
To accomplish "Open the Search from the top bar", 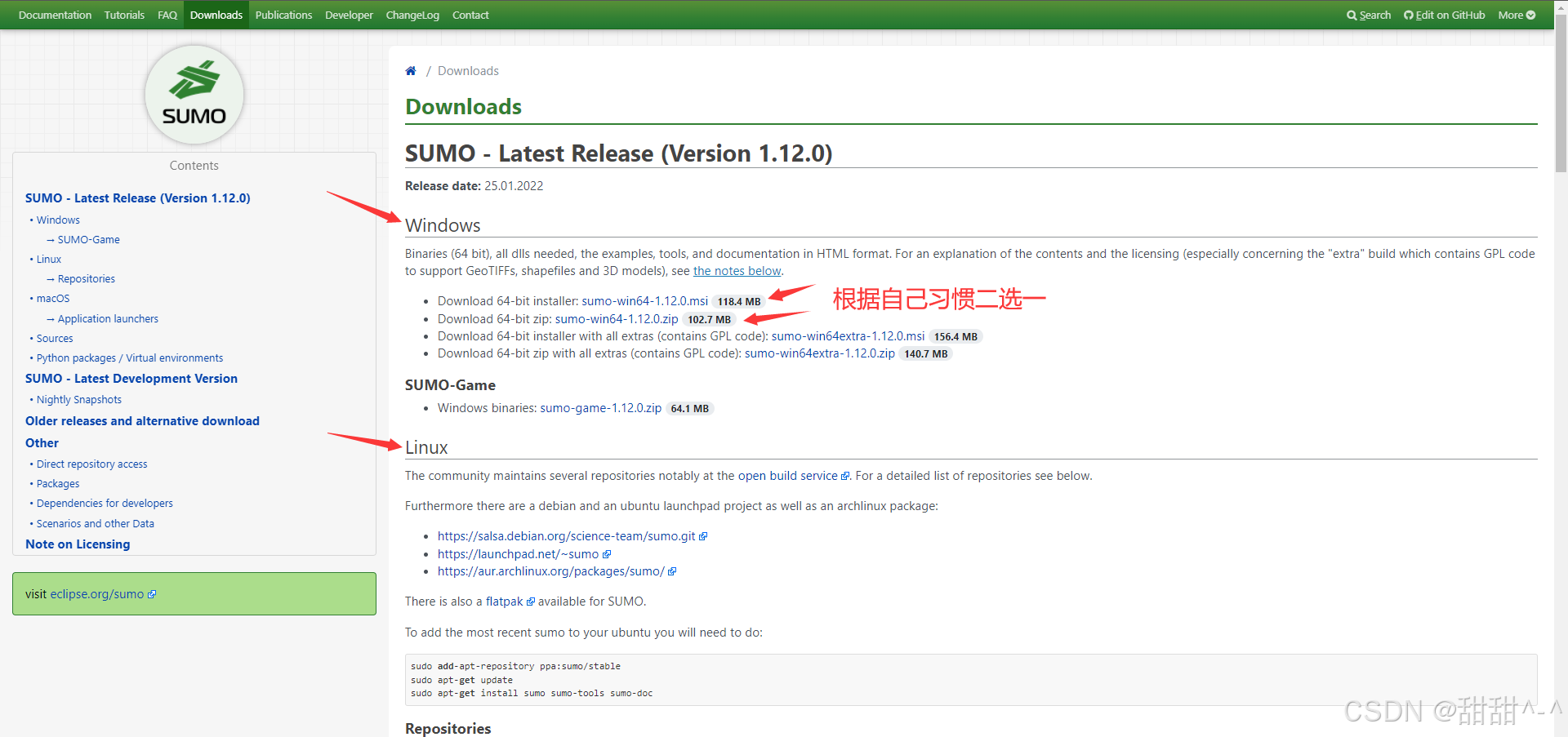I will 1369,15.
